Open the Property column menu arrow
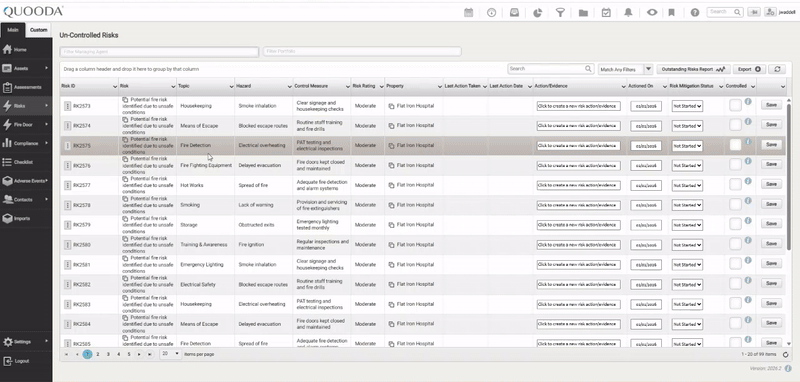The height and width of the screenshot is (382, 800). pyautogui.click(x=439, y=87)
